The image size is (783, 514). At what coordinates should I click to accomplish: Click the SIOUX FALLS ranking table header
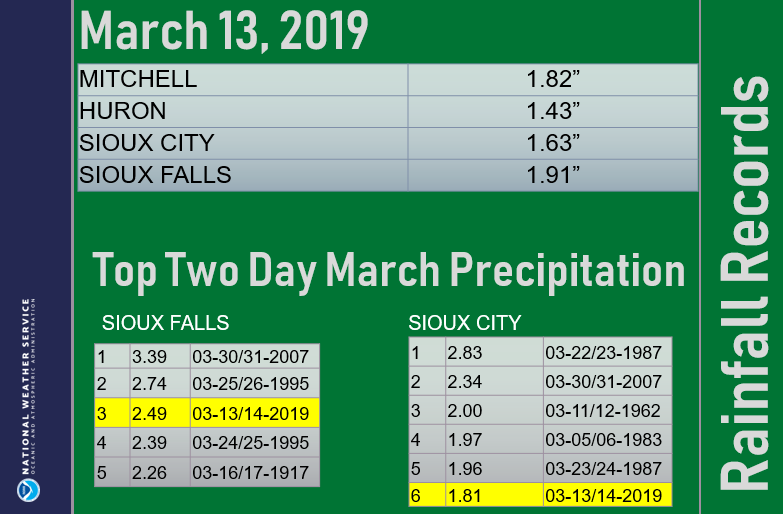pos(165,323)
